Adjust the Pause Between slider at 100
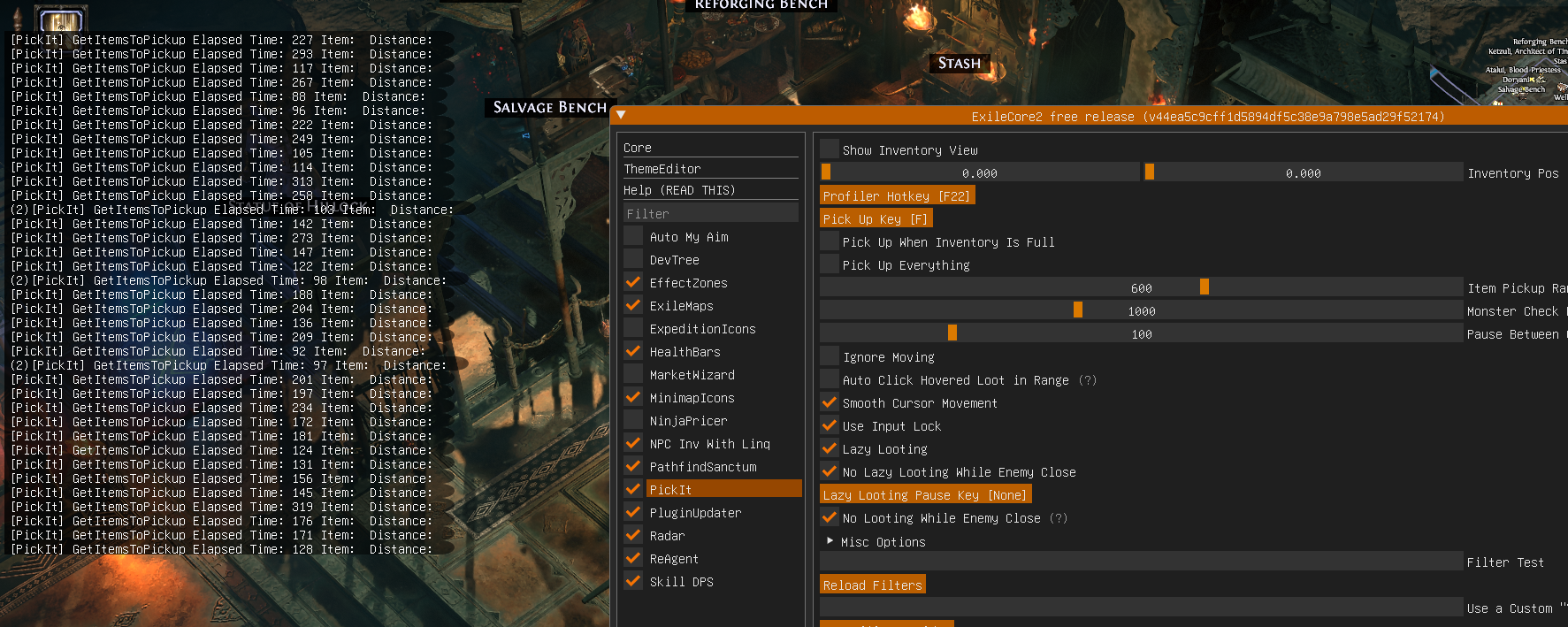1568x627 pixels. [x=1141, y=333]
